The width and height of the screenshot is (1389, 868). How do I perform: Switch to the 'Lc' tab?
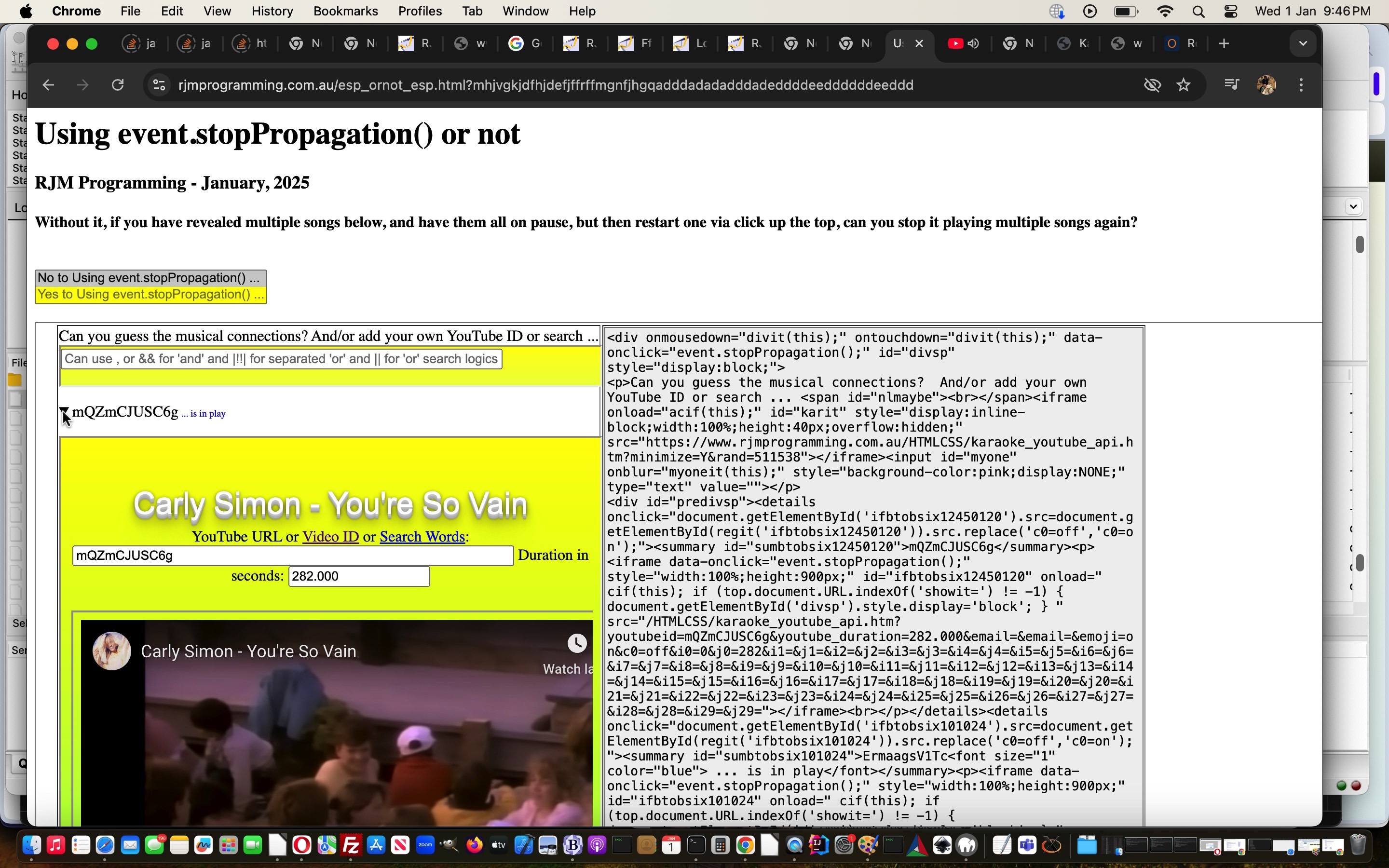691,43
